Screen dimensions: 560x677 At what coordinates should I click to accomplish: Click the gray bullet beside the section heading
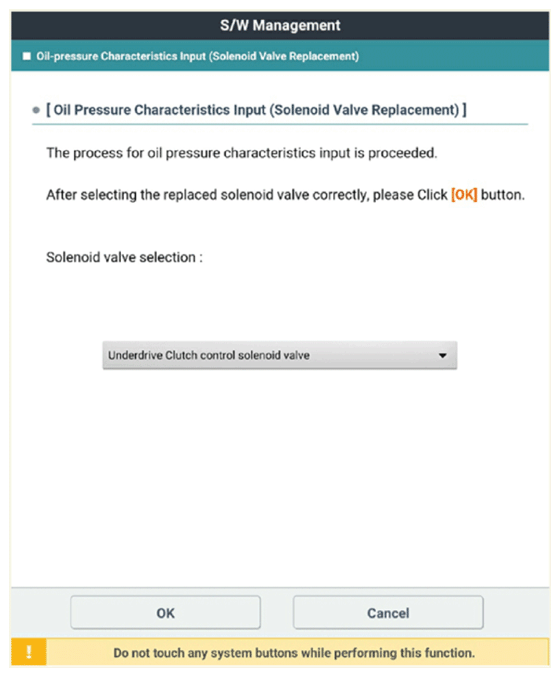pyautogui.click(x=36, y=110)
